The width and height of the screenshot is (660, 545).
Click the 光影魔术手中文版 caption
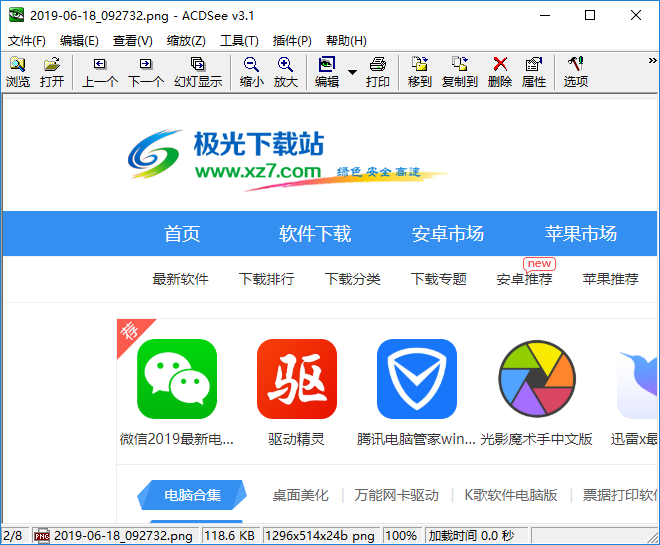tap(536, 439)
